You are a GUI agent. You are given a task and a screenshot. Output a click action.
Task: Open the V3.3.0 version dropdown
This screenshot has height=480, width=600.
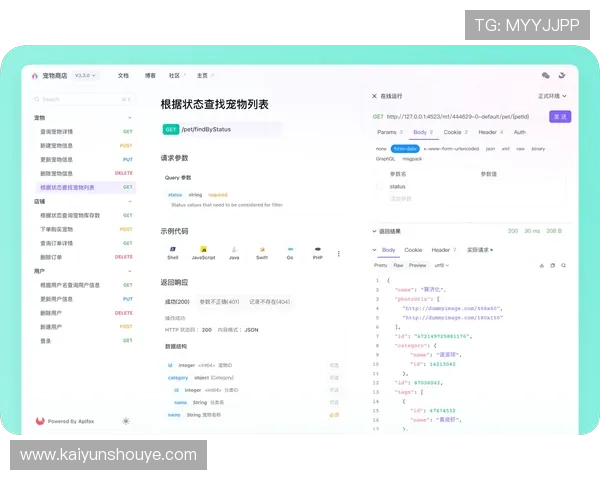point(85,75)
